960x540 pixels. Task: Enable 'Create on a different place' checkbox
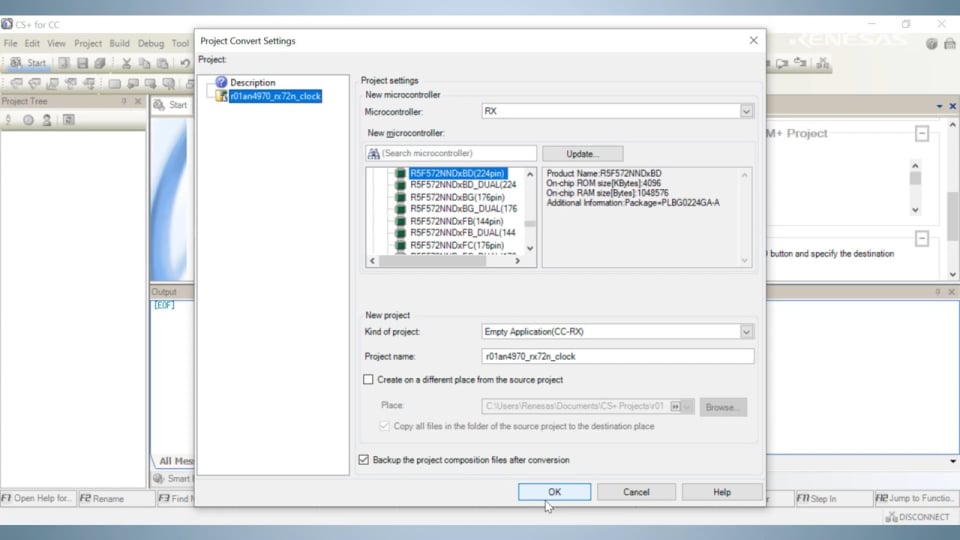pos(368,380)
